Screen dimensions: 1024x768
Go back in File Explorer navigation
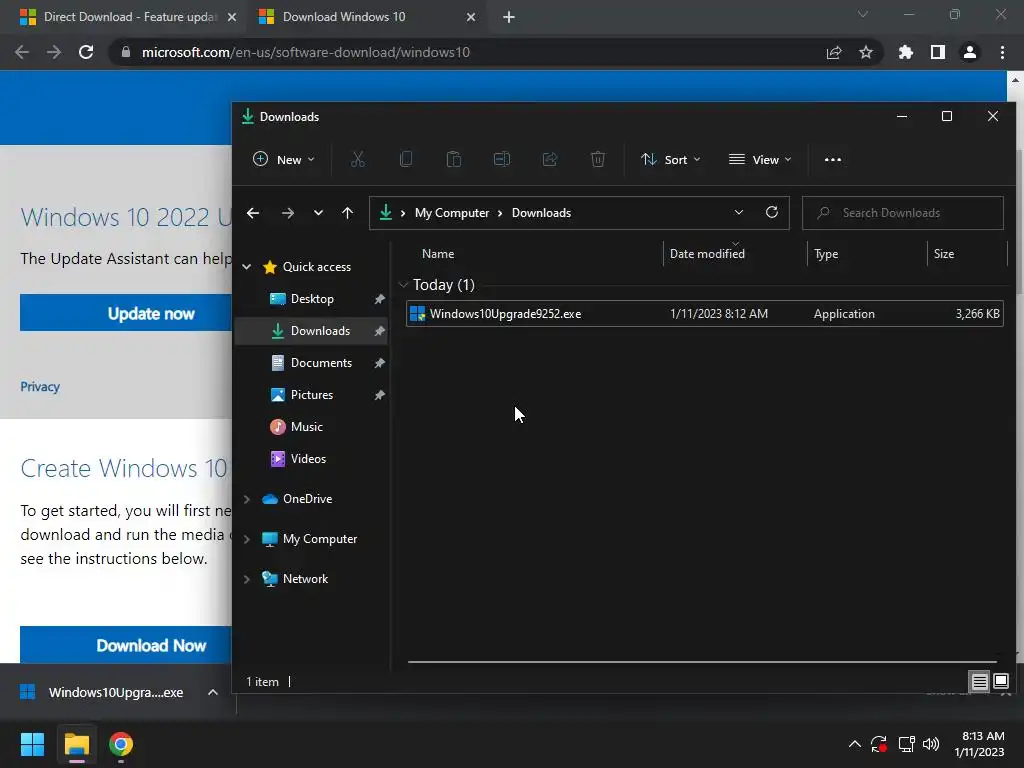pos(253,213)
